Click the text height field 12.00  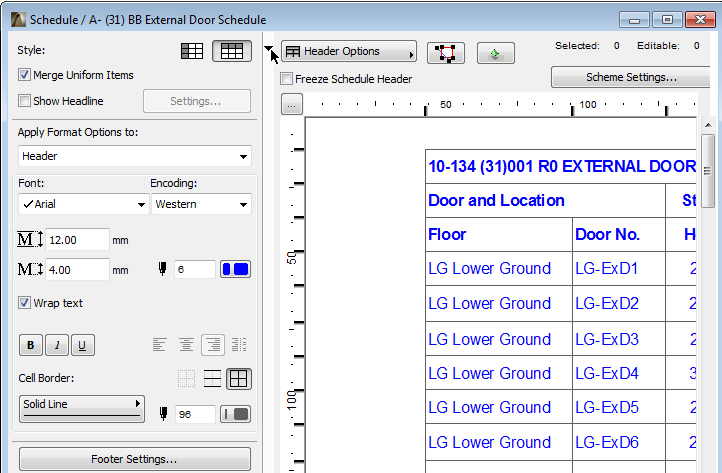(77, 239)
